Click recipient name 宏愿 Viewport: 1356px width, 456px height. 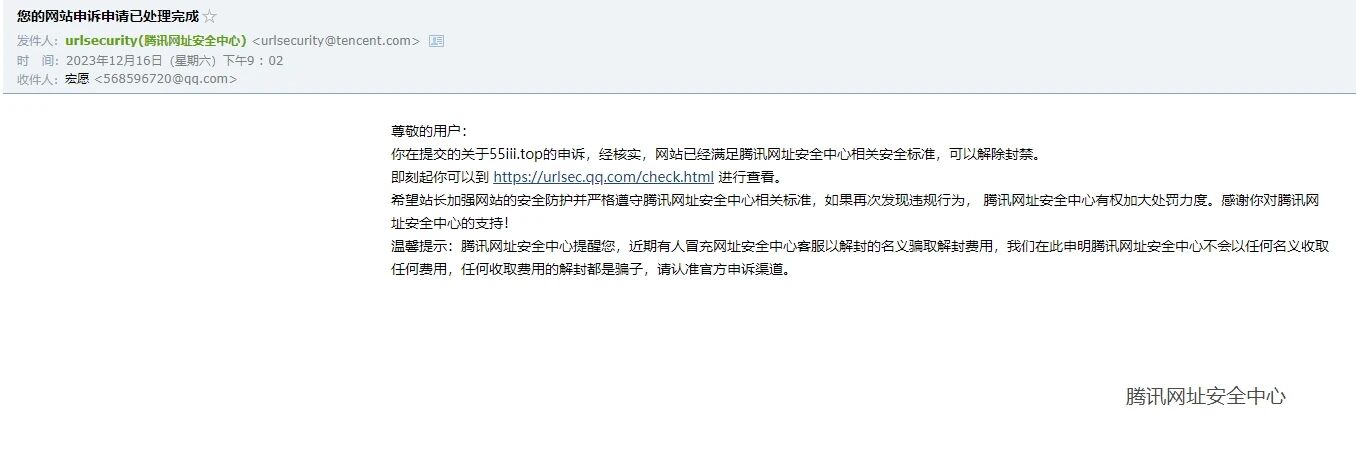(77, 79)
